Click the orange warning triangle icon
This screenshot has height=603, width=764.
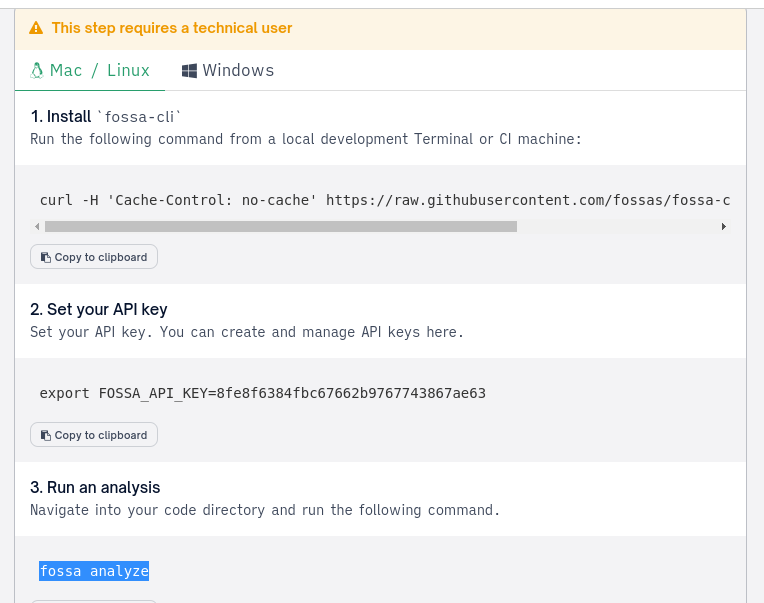pyautogui.click(x=37, y=28)
